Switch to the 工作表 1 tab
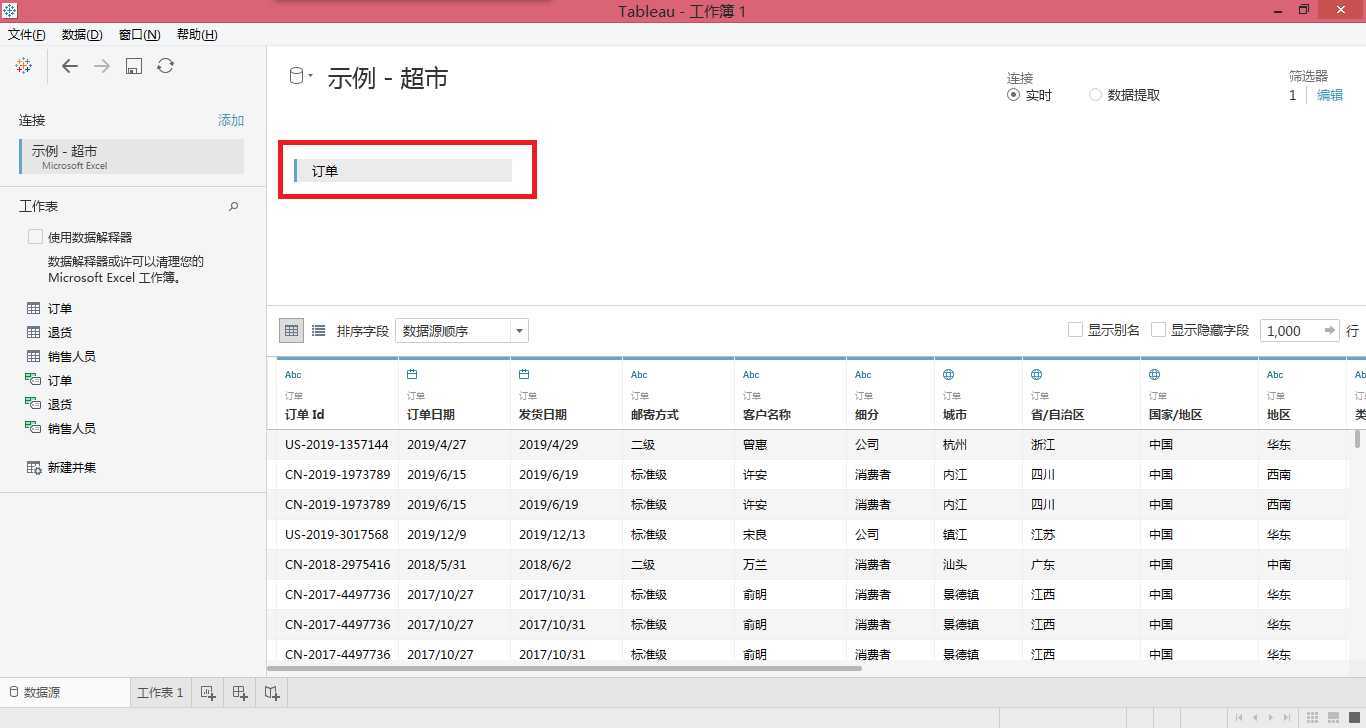The height and width of the screenshot is (728, 1366). (160, 692)
